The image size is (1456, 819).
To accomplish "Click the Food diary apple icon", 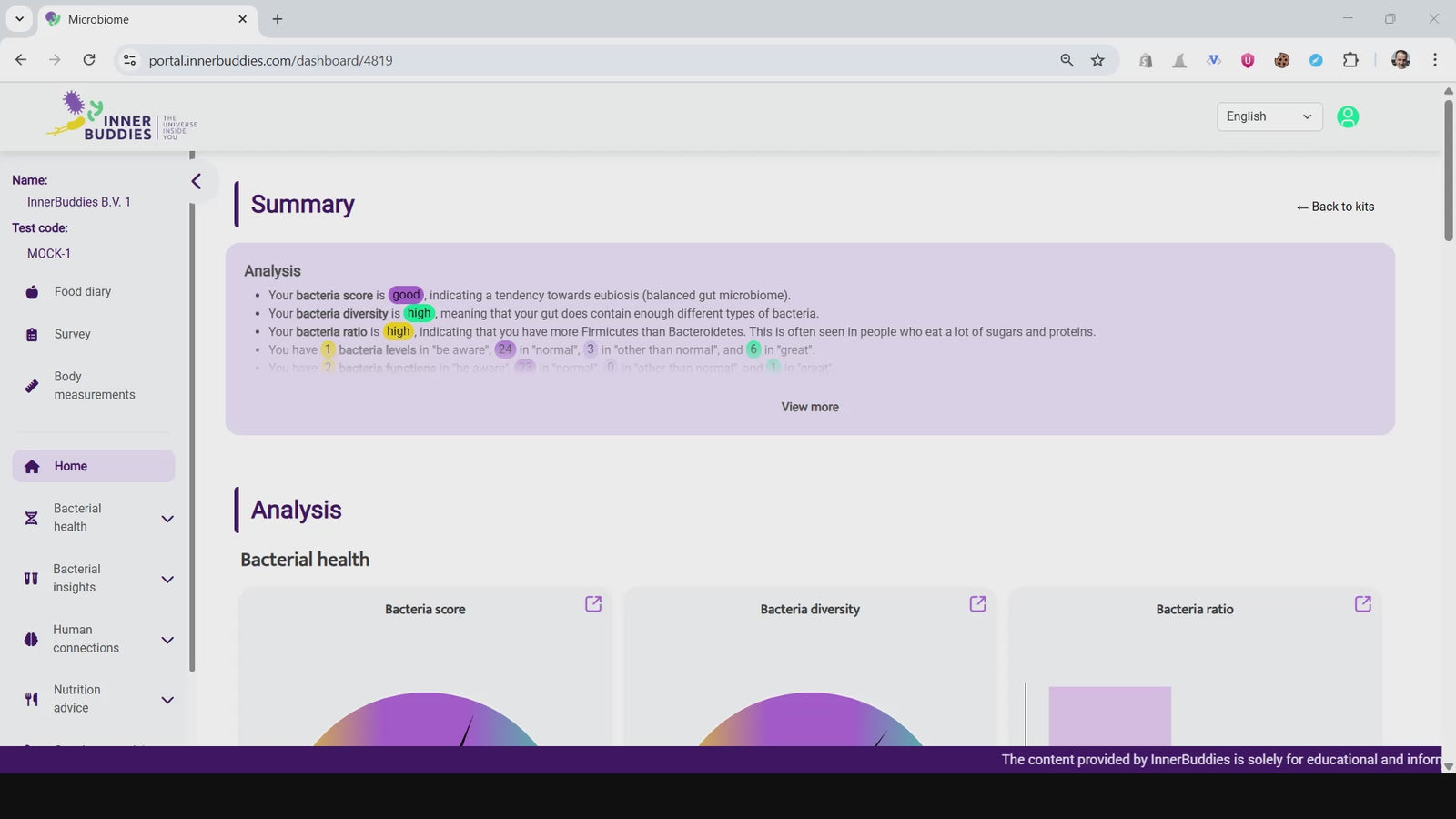I will [32, 292].
